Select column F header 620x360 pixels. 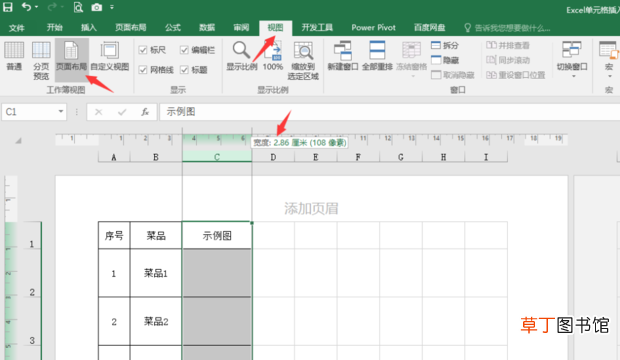[358, 157]
